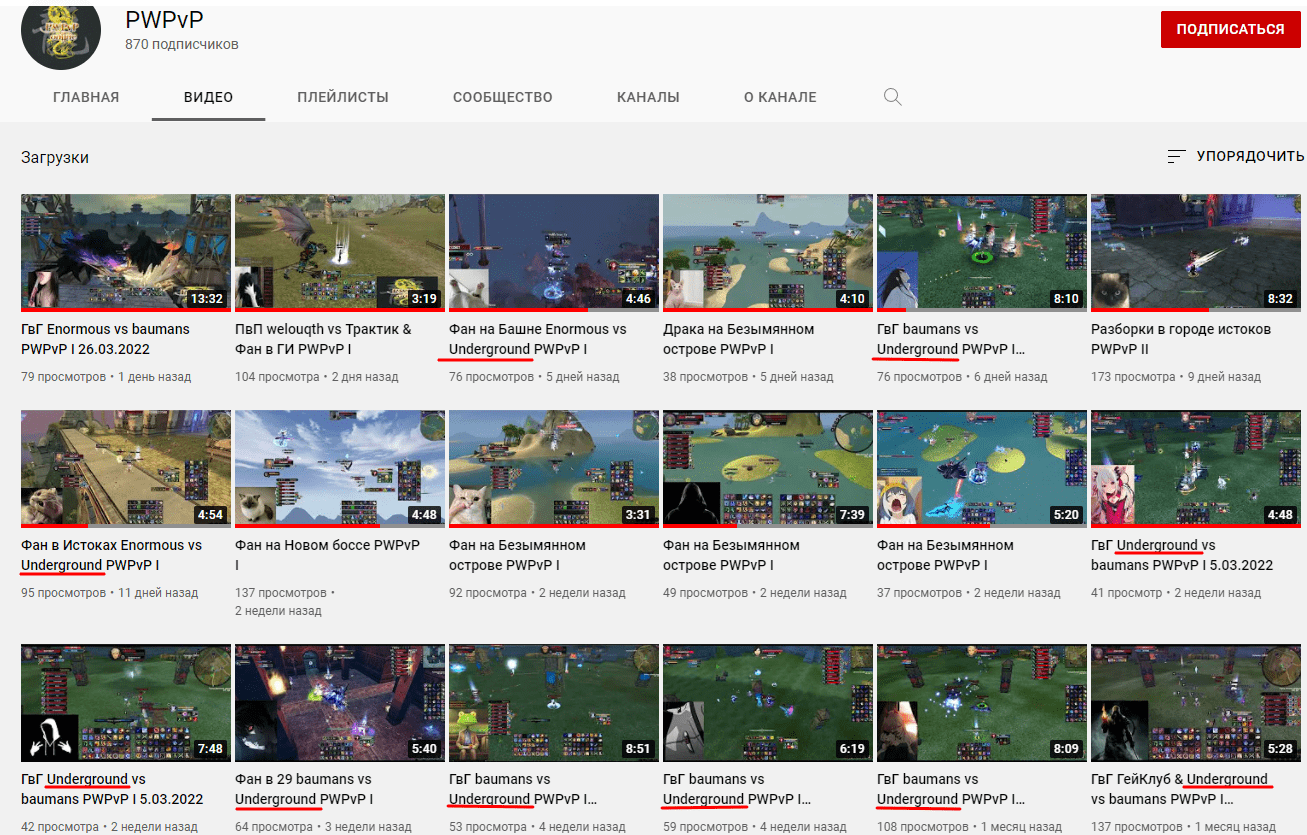Screen dimensions: 1307x835
Task: Click the PWPvP channel avatar
Action: (61, 32)
